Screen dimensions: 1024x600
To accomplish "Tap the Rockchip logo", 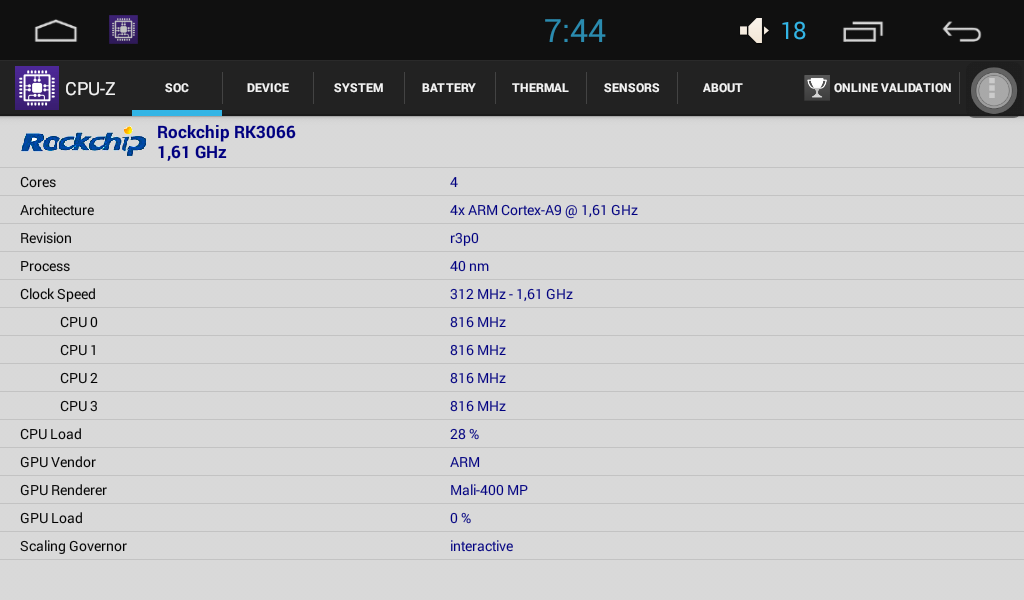I will click(x=84, y=141).
